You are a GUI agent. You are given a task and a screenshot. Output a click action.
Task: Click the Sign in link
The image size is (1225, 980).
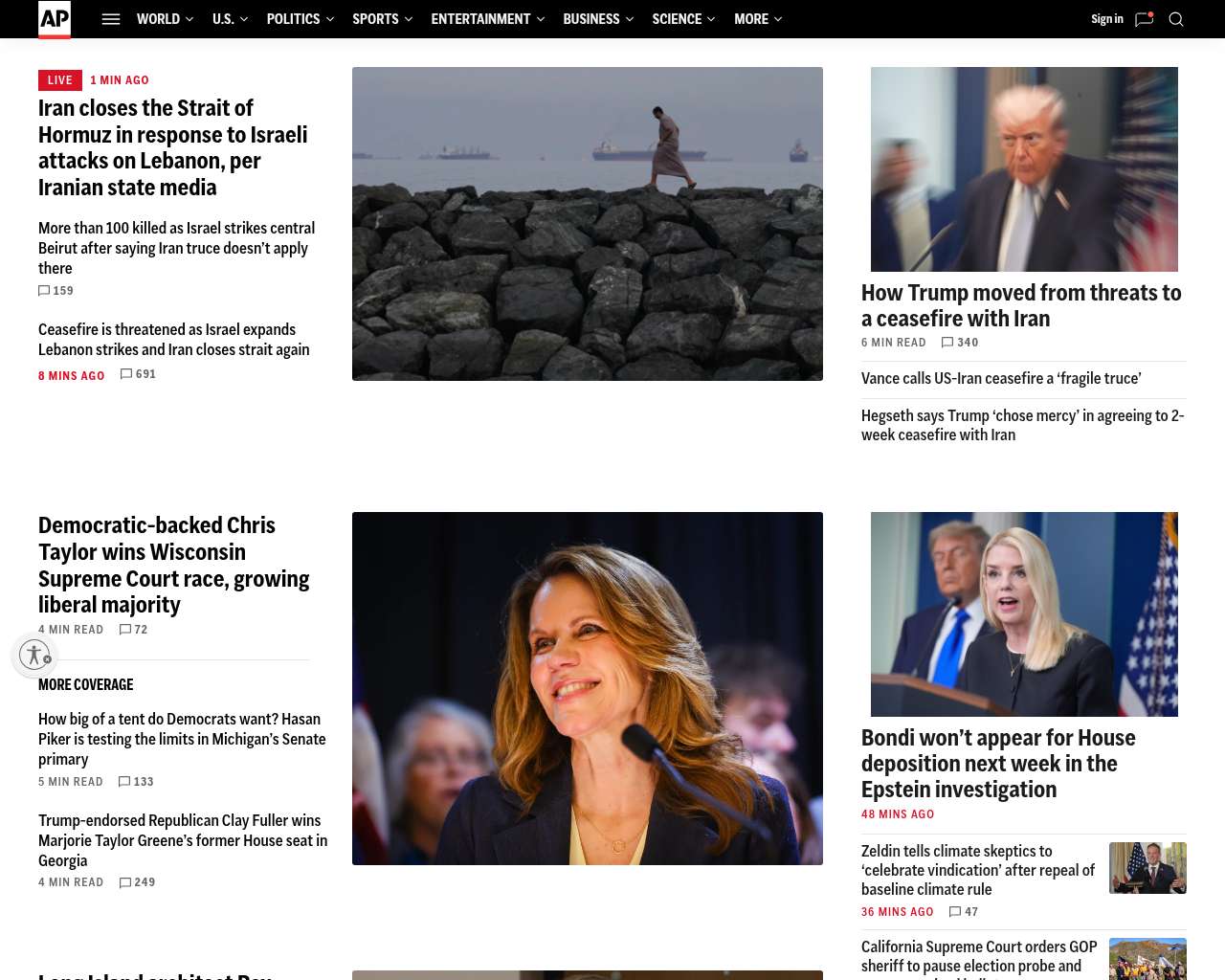point(1107,19)
